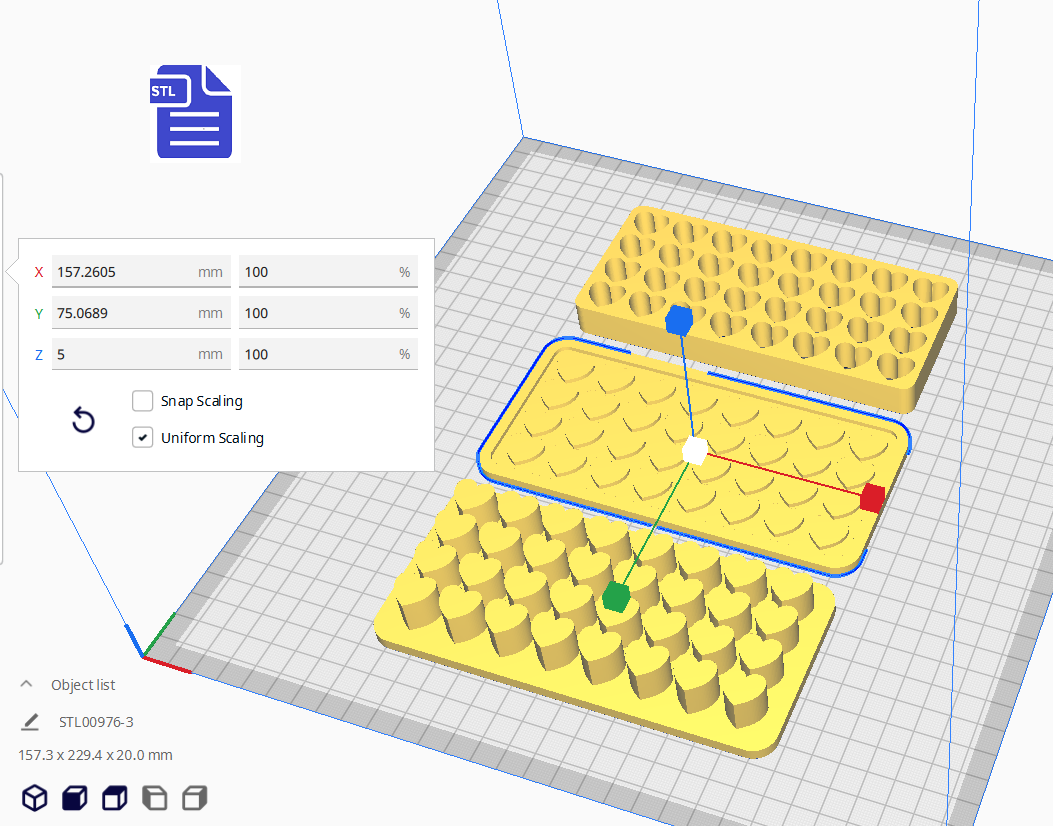
Task: Switch to the 3D view cube icon
Action: 35,798
